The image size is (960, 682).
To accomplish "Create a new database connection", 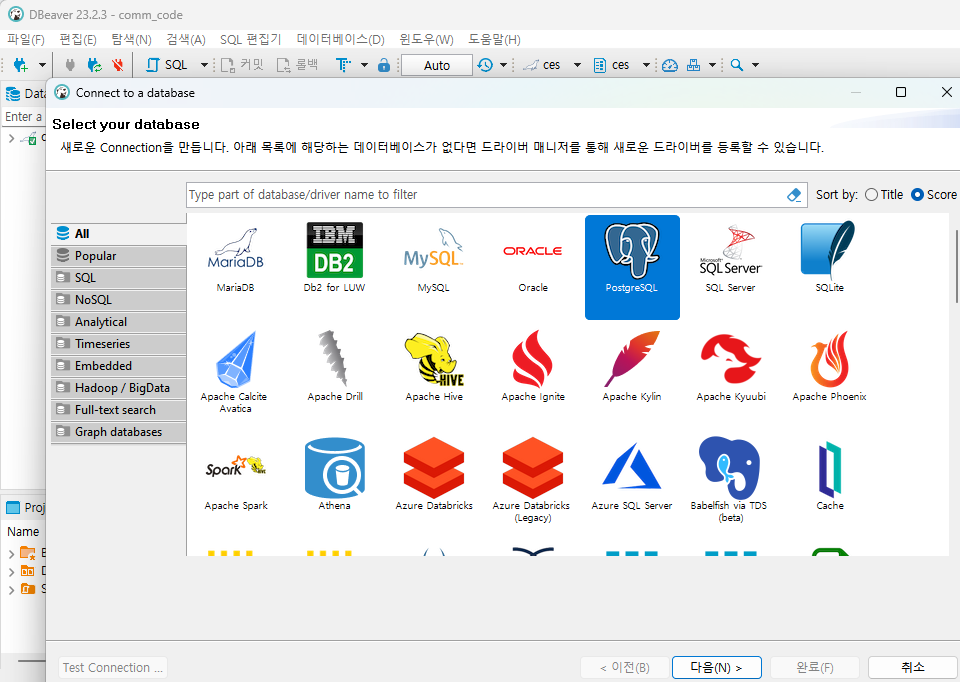I will click(22, 65).
